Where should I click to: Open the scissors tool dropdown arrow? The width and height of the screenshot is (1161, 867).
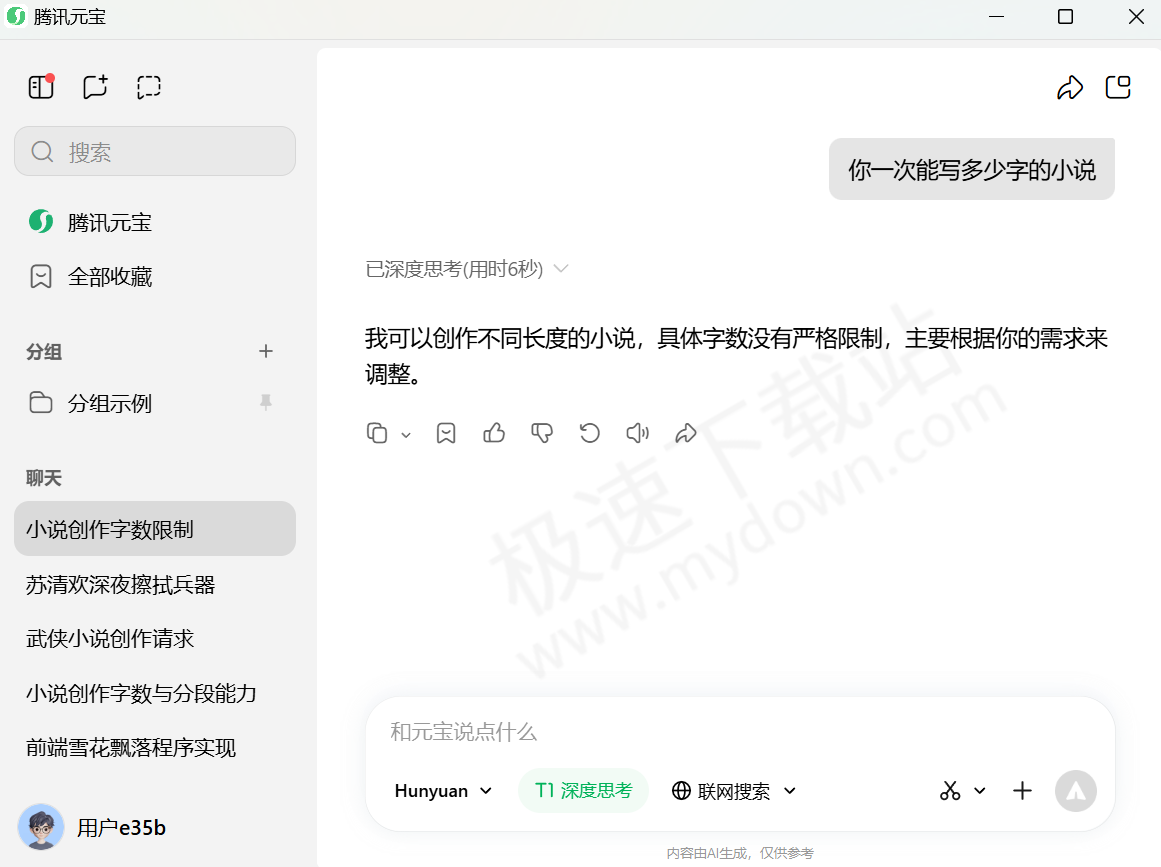[980, 791]
